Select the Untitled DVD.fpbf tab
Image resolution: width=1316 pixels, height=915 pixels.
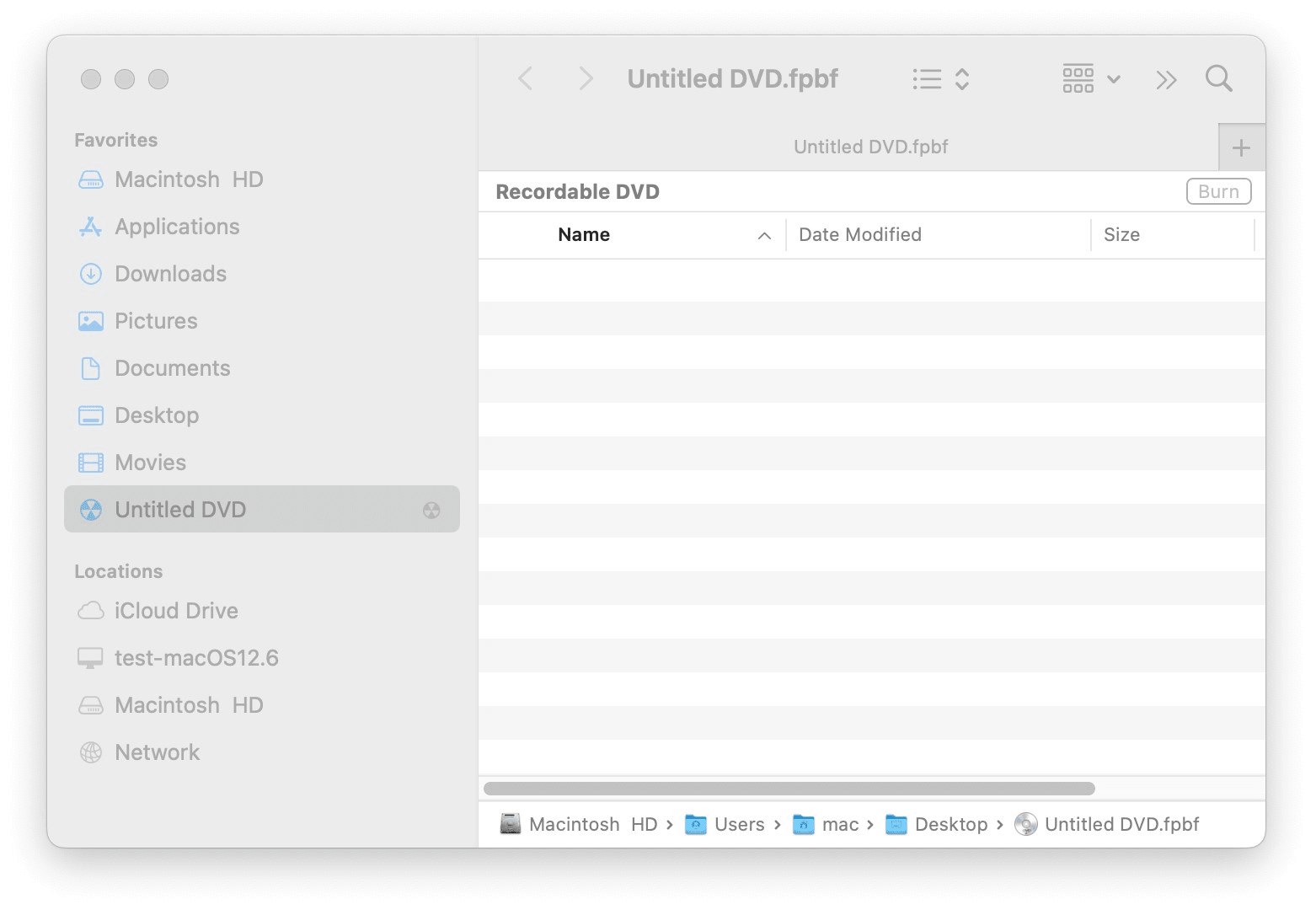point(870,147)
